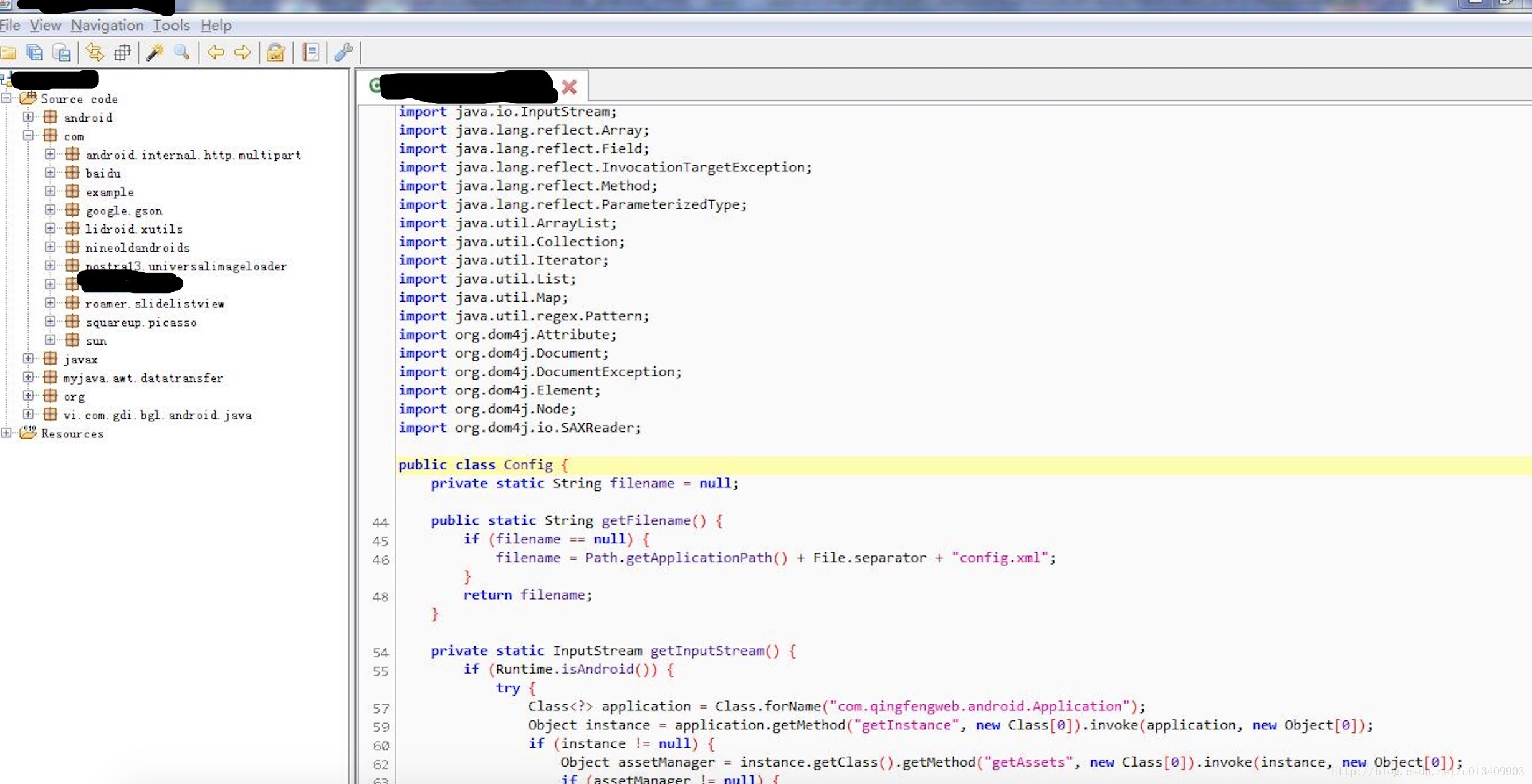Viewport: 1532px width, 784px height.
Task: Open the Navigation menu
Action: tap(107, 26)
